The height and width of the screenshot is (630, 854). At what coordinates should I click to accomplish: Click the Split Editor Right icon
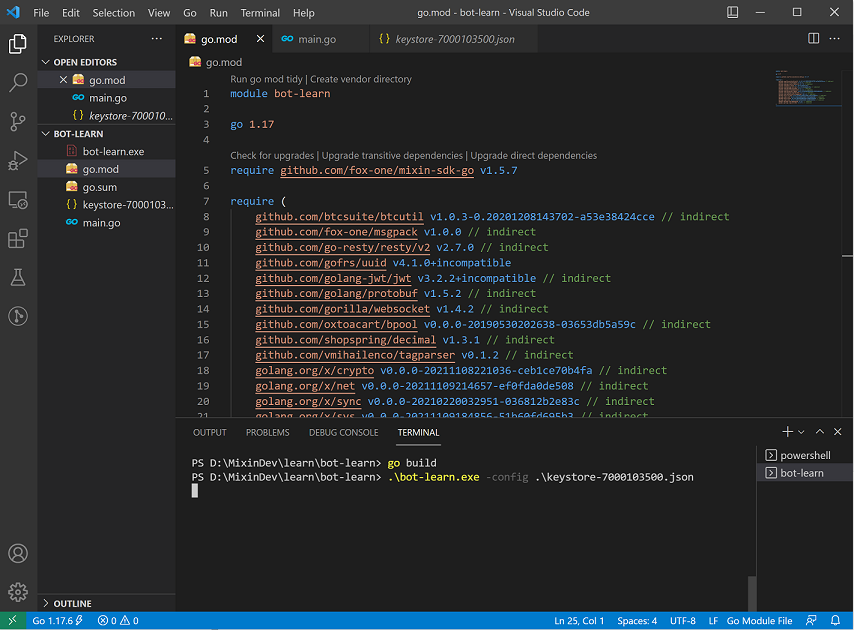[813, 39]
